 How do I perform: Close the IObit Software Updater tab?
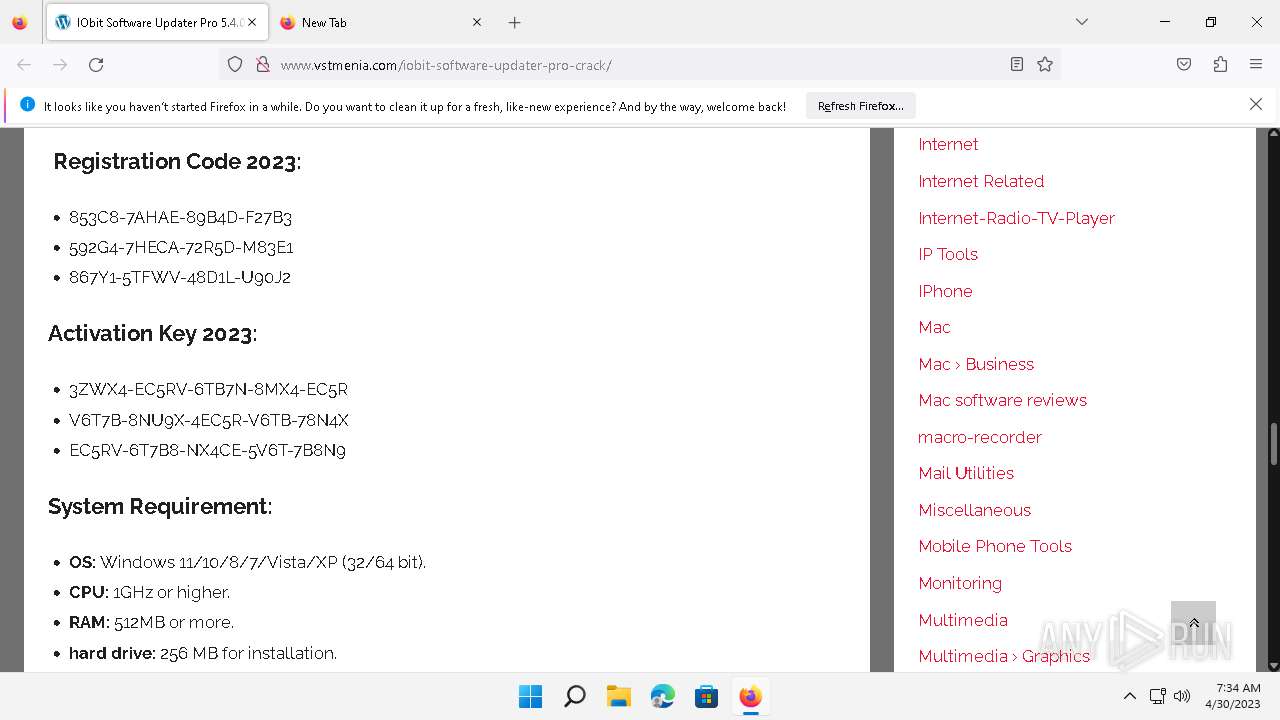coord(252,22)
